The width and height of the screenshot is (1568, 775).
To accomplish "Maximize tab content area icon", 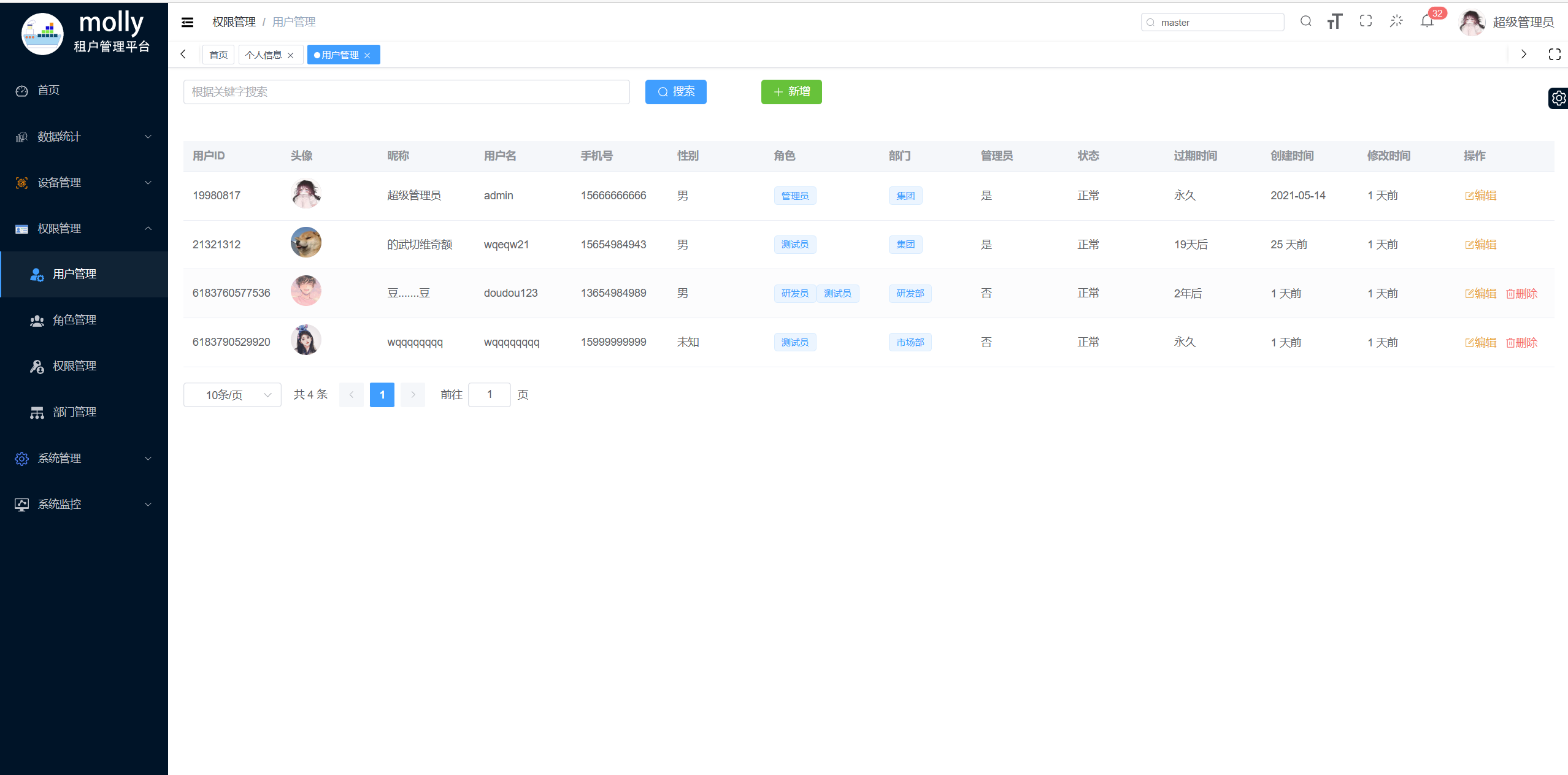I will (1554, 55).
